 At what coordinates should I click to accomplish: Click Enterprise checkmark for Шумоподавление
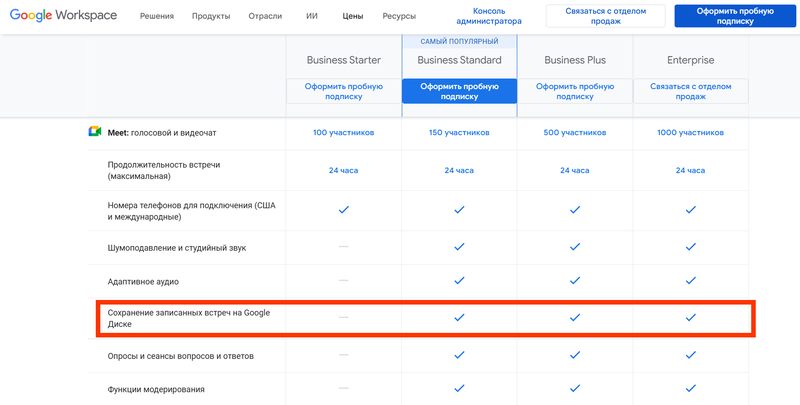click(691, 247)
